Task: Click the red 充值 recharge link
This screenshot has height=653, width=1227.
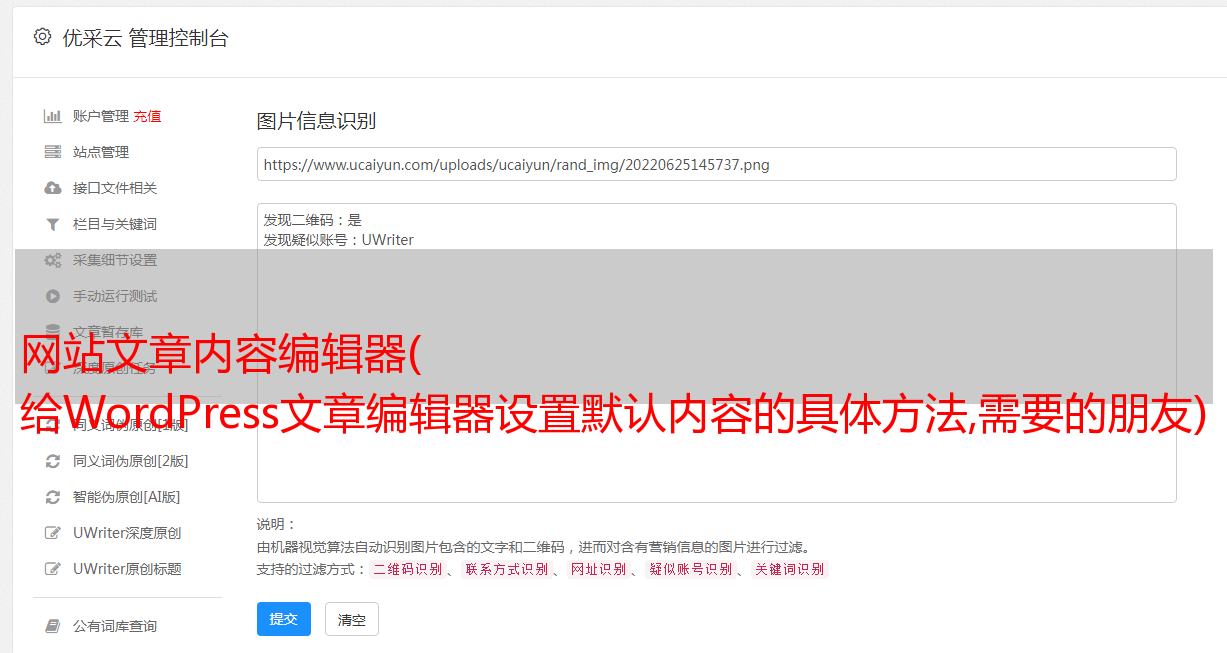Action: pyautogui.click(x=147, y=116)
